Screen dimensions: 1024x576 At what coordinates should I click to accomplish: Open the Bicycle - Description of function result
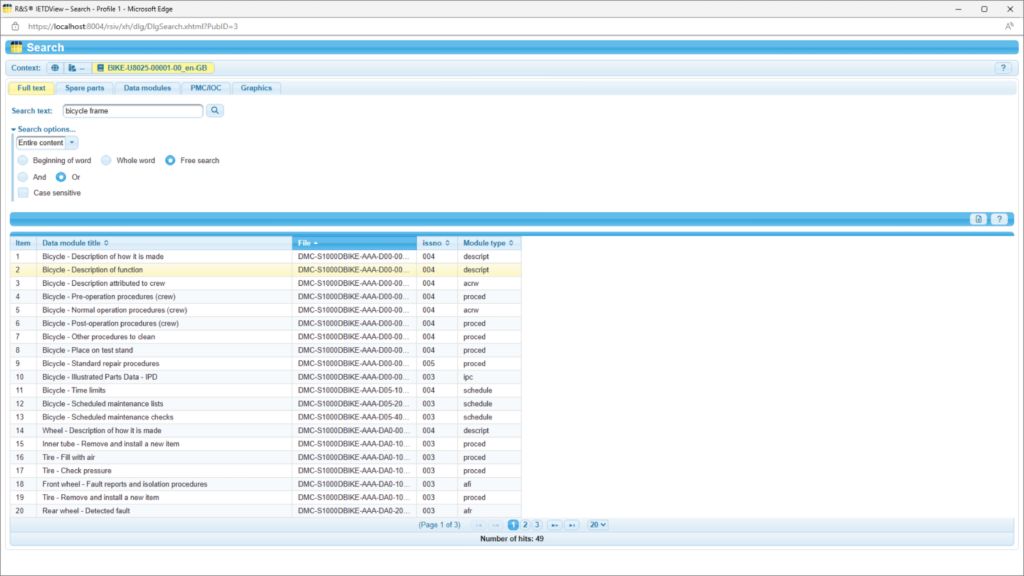click(x=93, y=269)
